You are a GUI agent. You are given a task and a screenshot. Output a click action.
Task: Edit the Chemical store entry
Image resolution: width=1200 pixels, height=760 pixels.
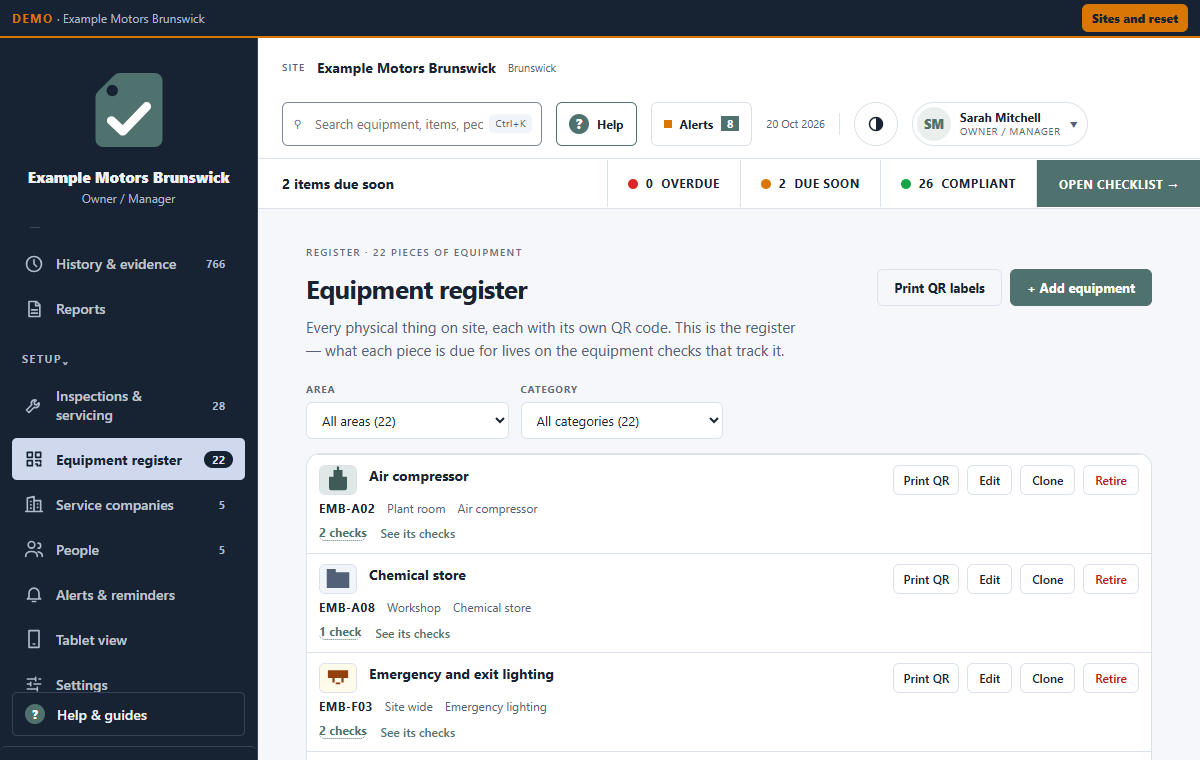click(x=990, y=579)
